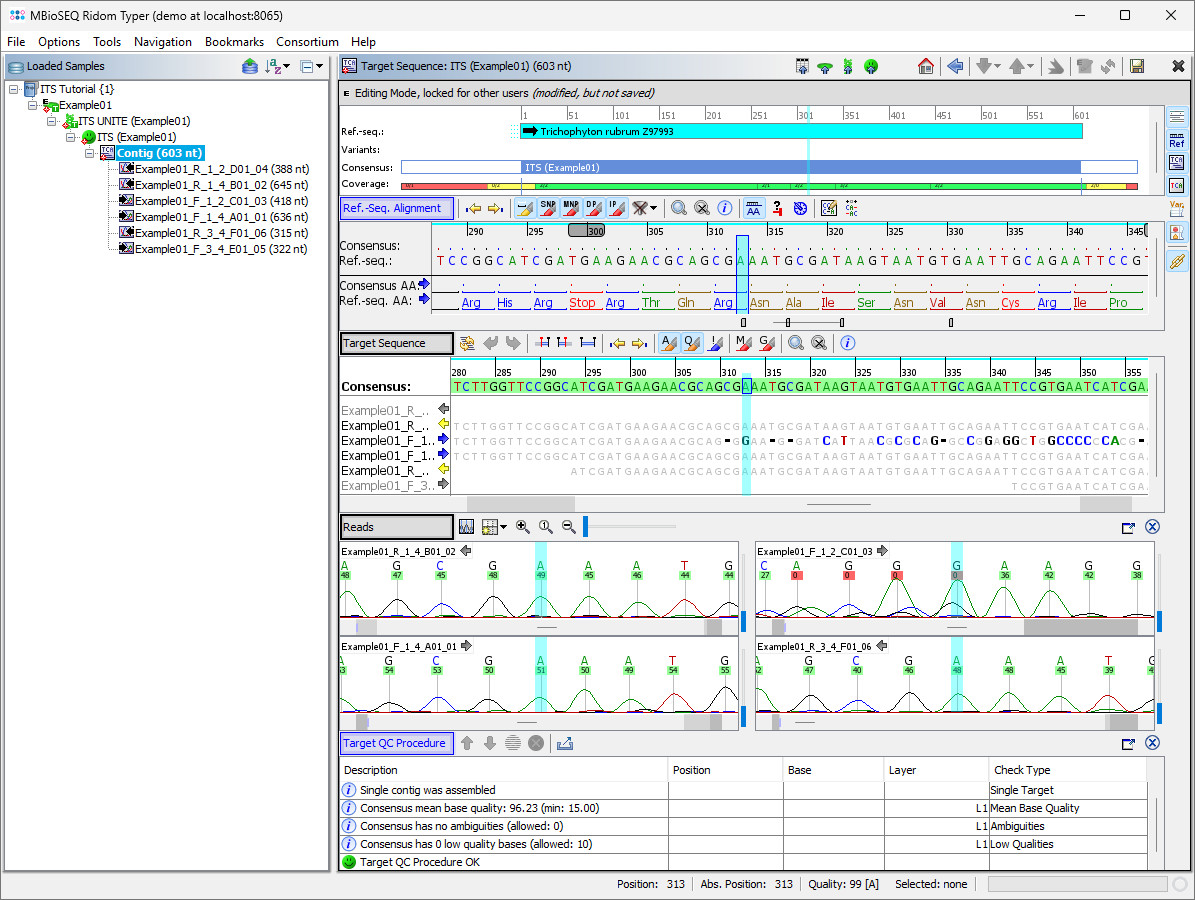Click Target Sequence info icon
The height and width of the screenshot is (900, 1195).
[847, 343]
